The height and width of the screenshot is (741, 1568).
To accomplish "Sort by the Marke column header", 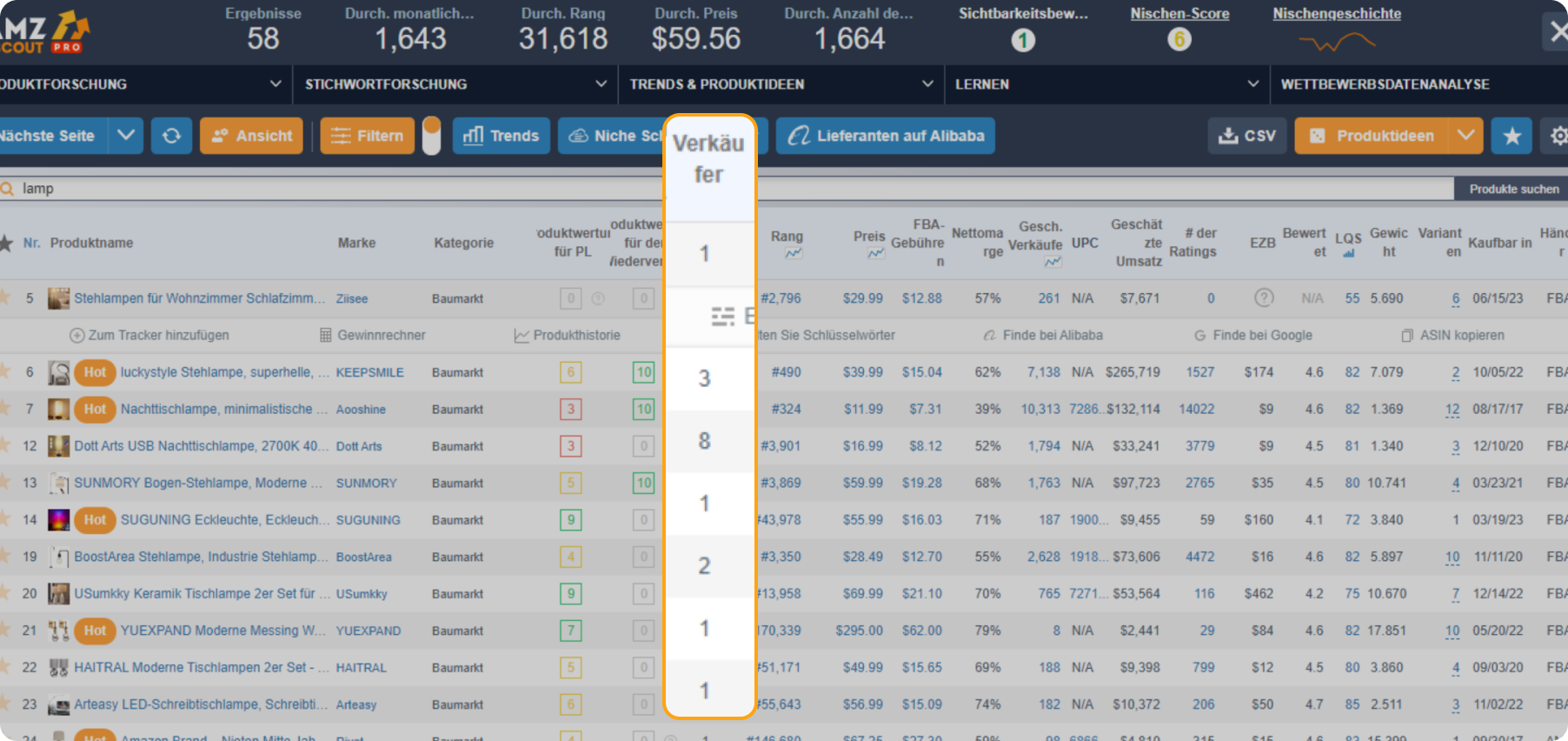I will (x=356, y=243).
